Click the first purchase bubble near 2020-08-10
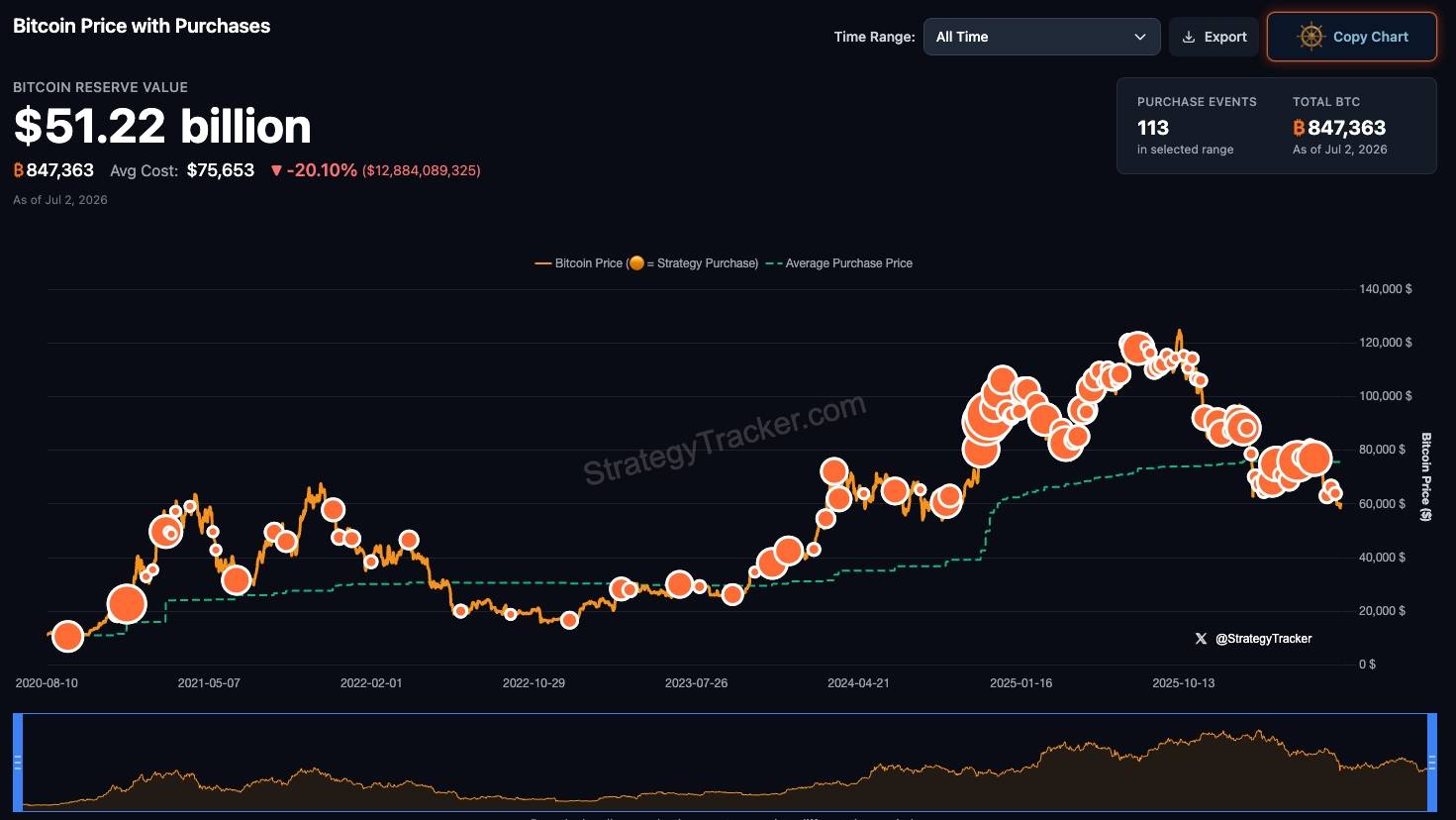Viewport: 1456px width, 820px height. (67, 637)
